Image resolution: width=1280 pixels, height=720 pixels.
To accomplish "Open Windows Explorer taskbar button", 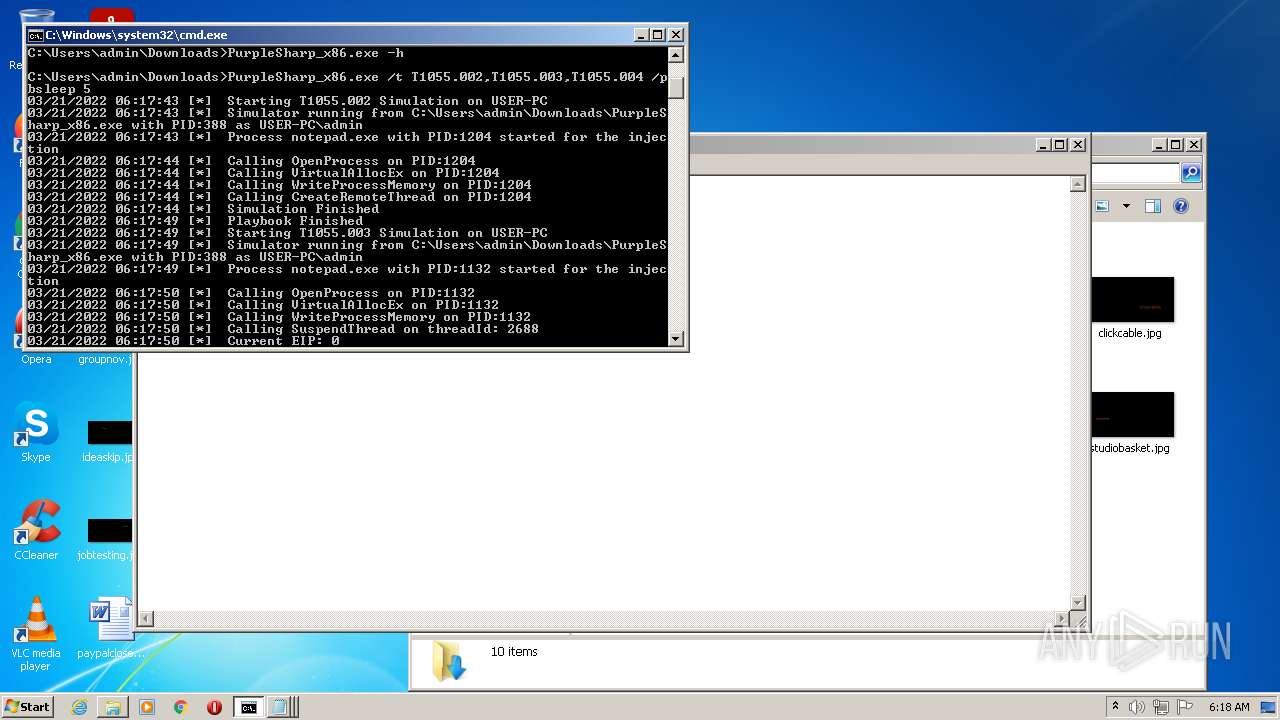I will (112, 707).
